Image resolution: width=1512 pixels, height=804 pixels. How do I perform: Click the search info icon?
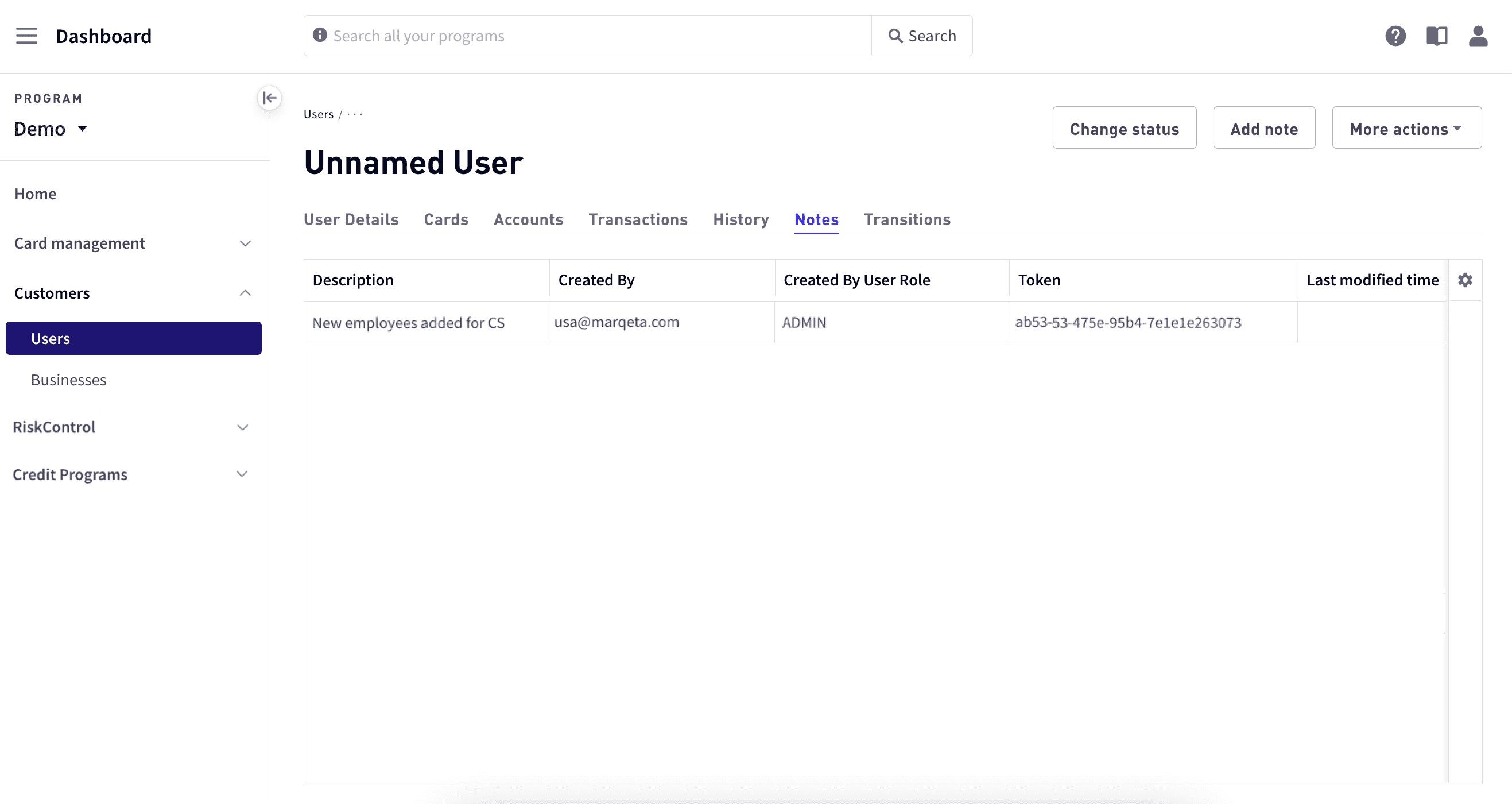(x=320, y=35)
